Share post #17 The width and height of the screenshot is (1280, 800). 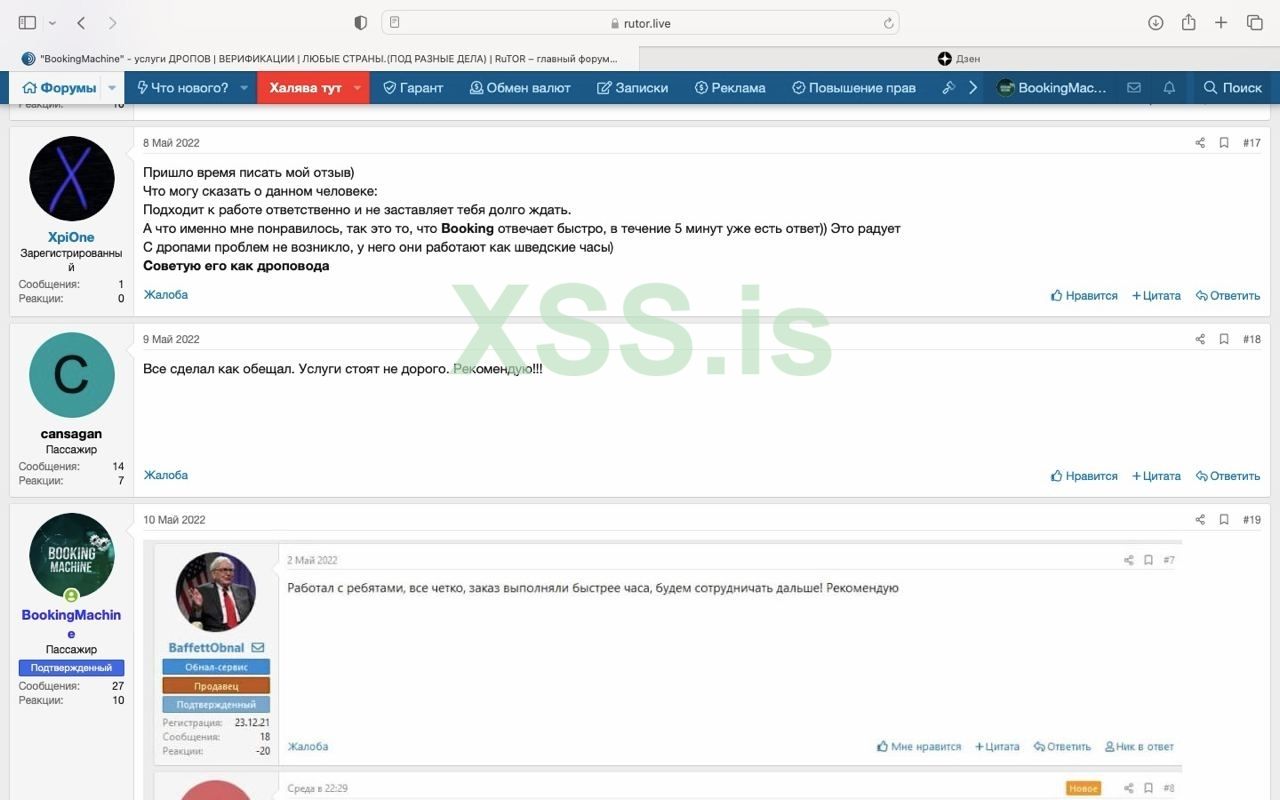1200,143
